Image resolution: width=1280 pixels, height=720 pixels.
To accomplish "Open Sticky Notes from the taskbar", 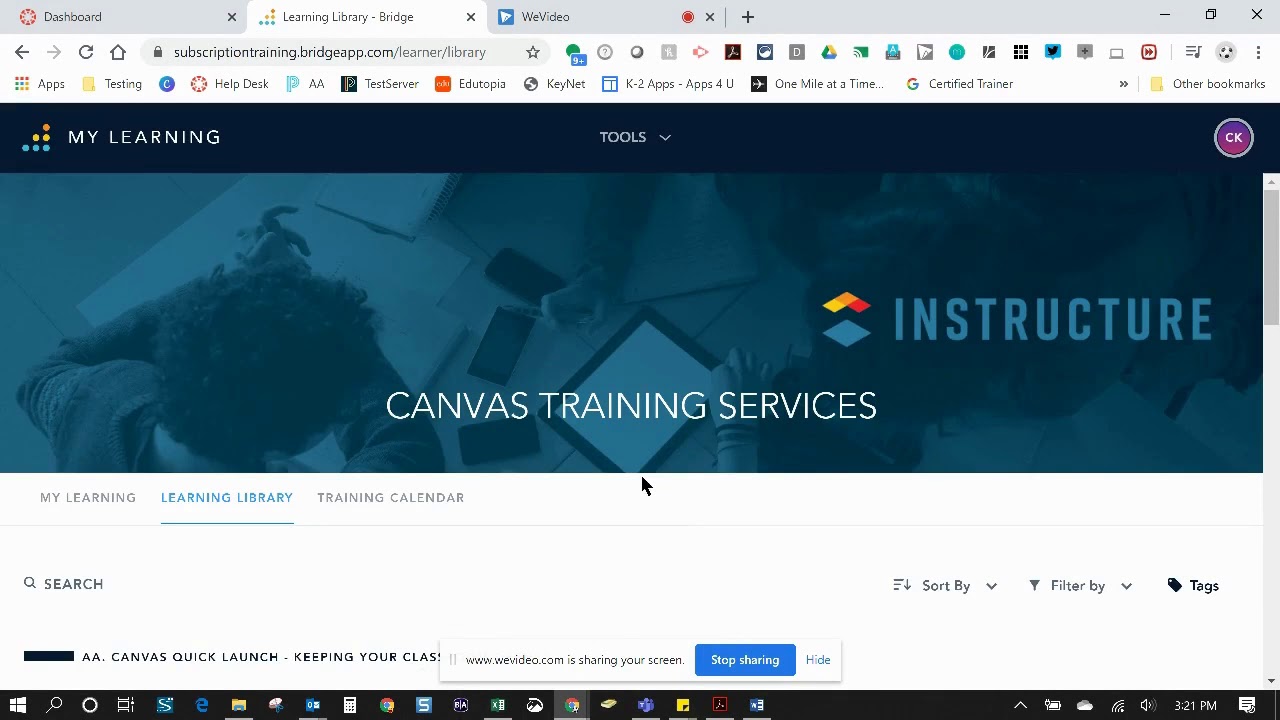I will (683, 705).
